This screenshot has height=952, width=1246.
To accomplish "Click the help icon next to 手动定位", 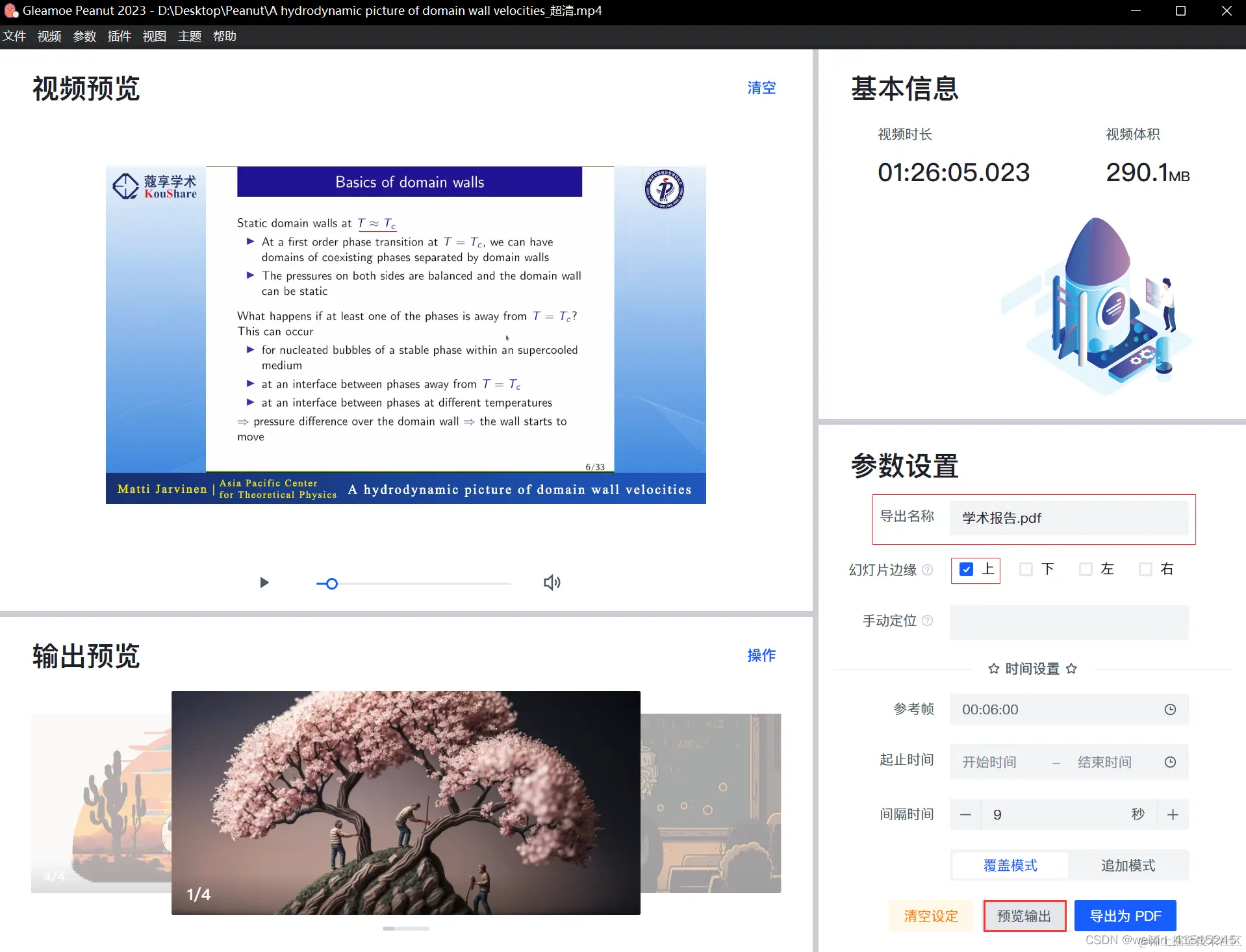I will point(929,621).
